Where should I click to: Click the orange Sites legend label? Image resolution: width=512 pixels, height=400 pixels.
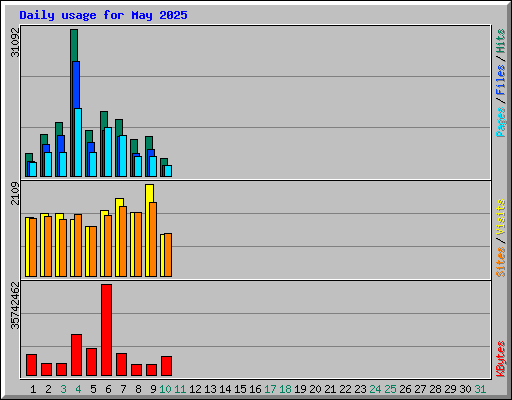500,262
